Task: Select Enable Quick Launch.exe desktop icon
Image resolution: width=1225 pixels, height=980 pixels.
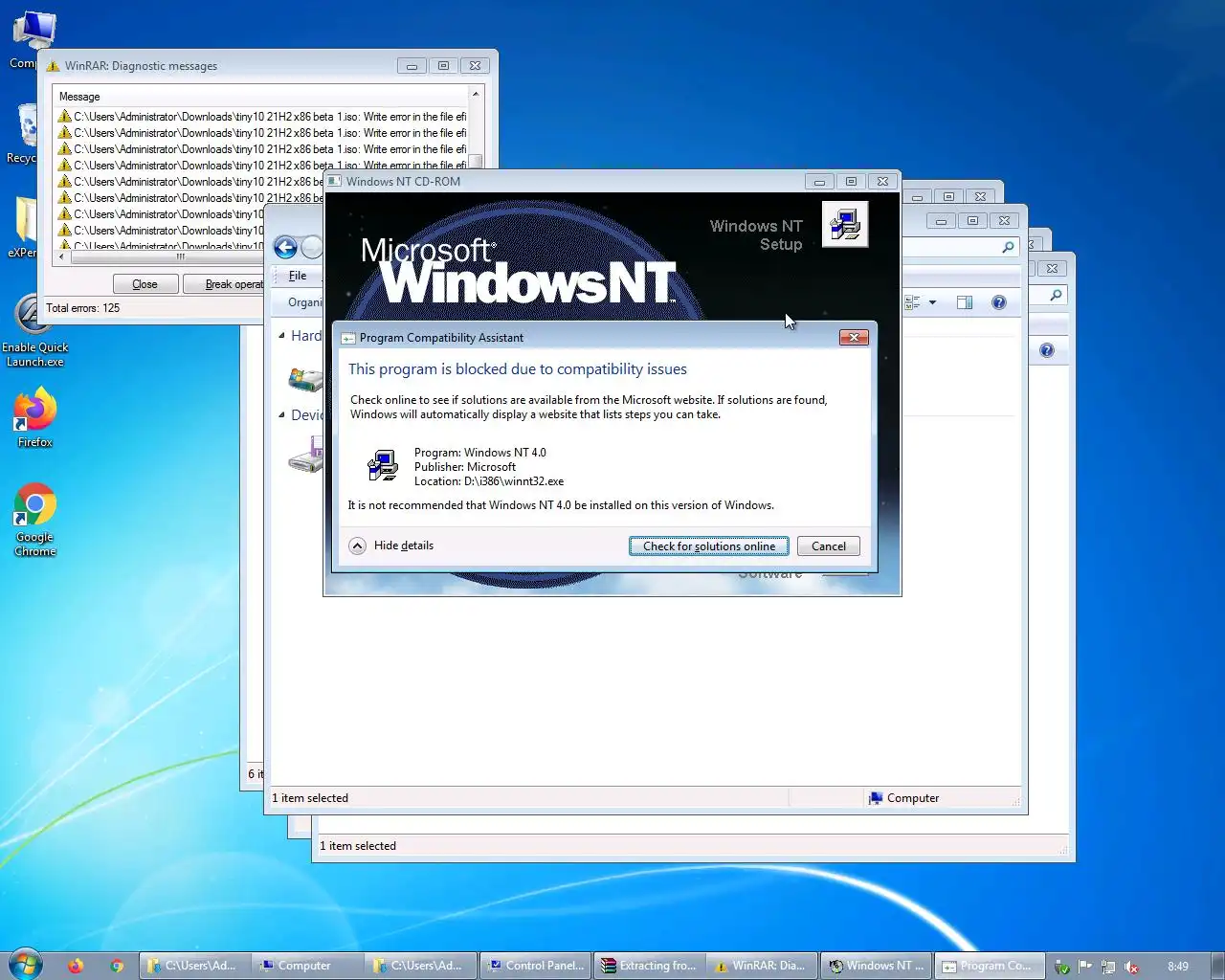Action: [34, 331]
